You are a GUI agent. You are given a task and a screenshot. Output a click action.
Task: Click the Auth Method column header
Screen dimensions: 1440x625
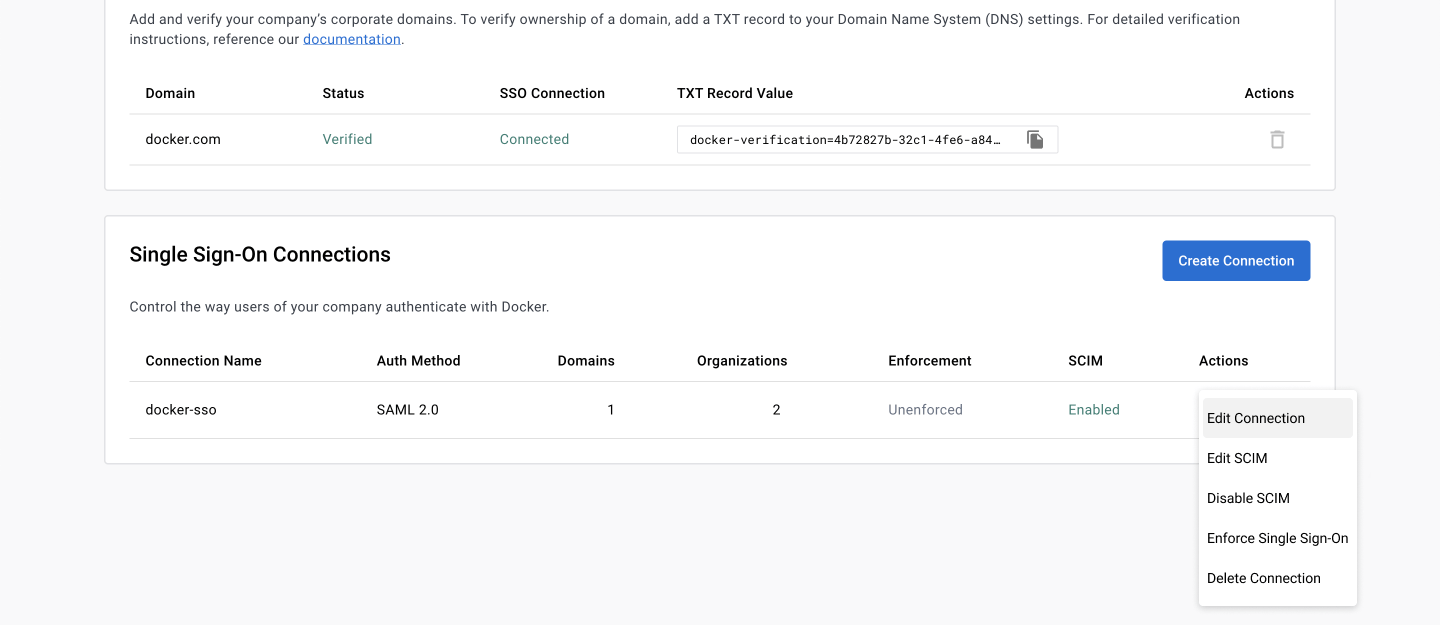tap(418, 361)
